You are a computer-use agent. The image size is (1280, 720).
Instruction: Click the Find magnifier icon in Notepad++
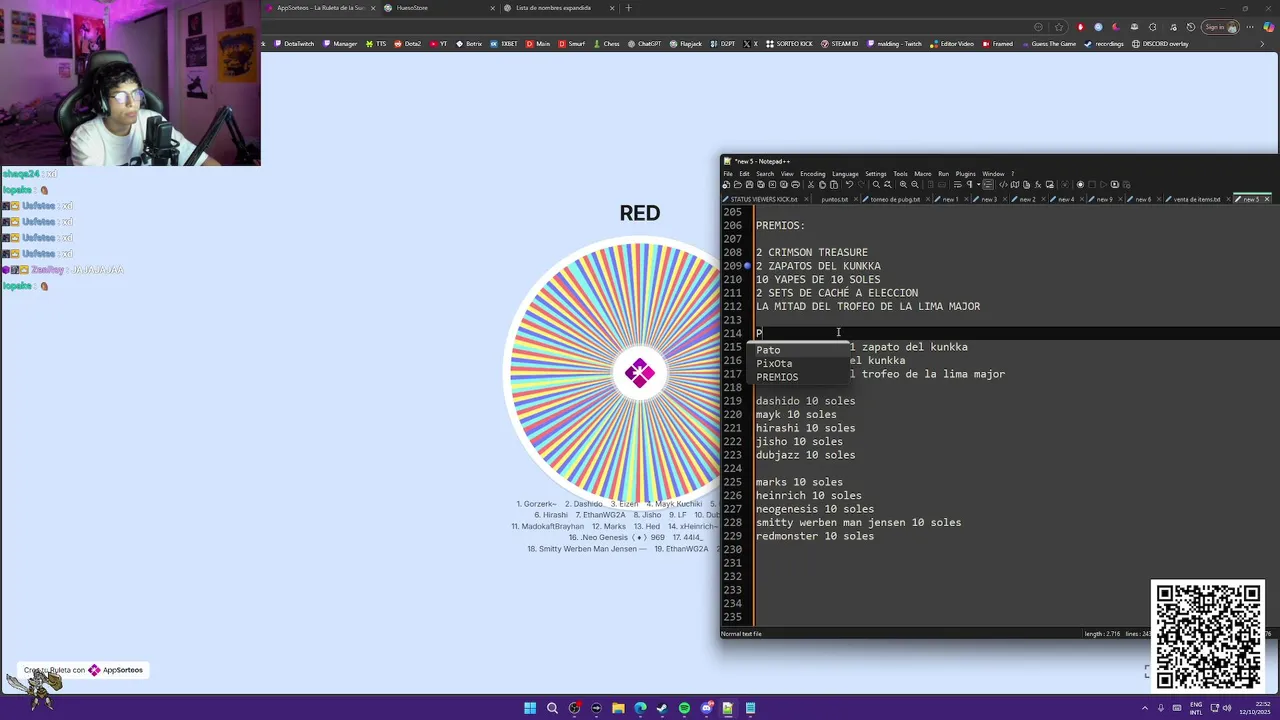point(876,184)
